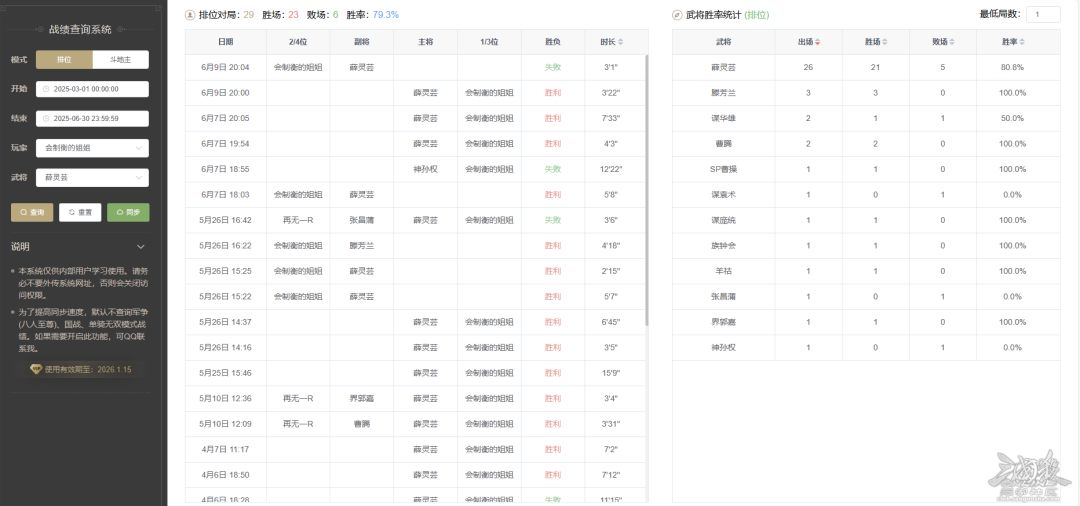The image size is (1080, 506).
Task: Switch mode to 斗地主
Action: pyautogui.click(x=121, y=60)
